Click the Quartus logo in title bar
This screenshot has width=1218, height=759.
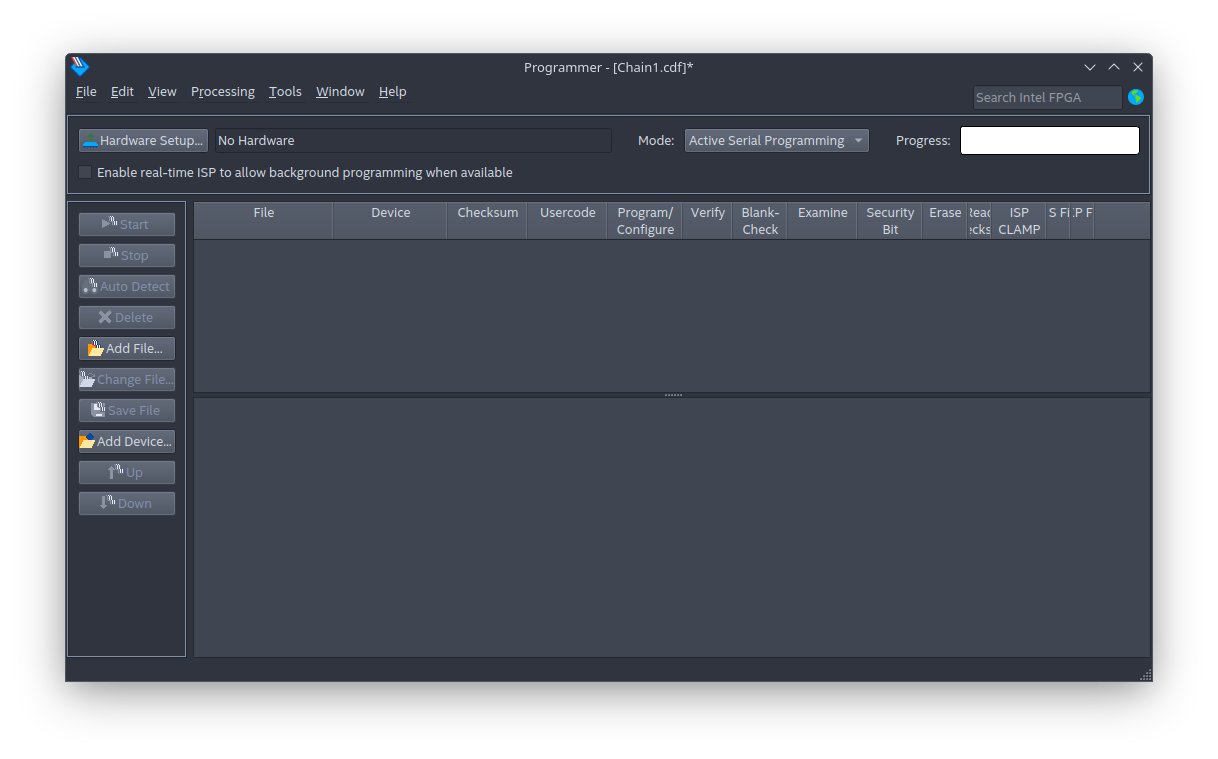click(80, 67)
